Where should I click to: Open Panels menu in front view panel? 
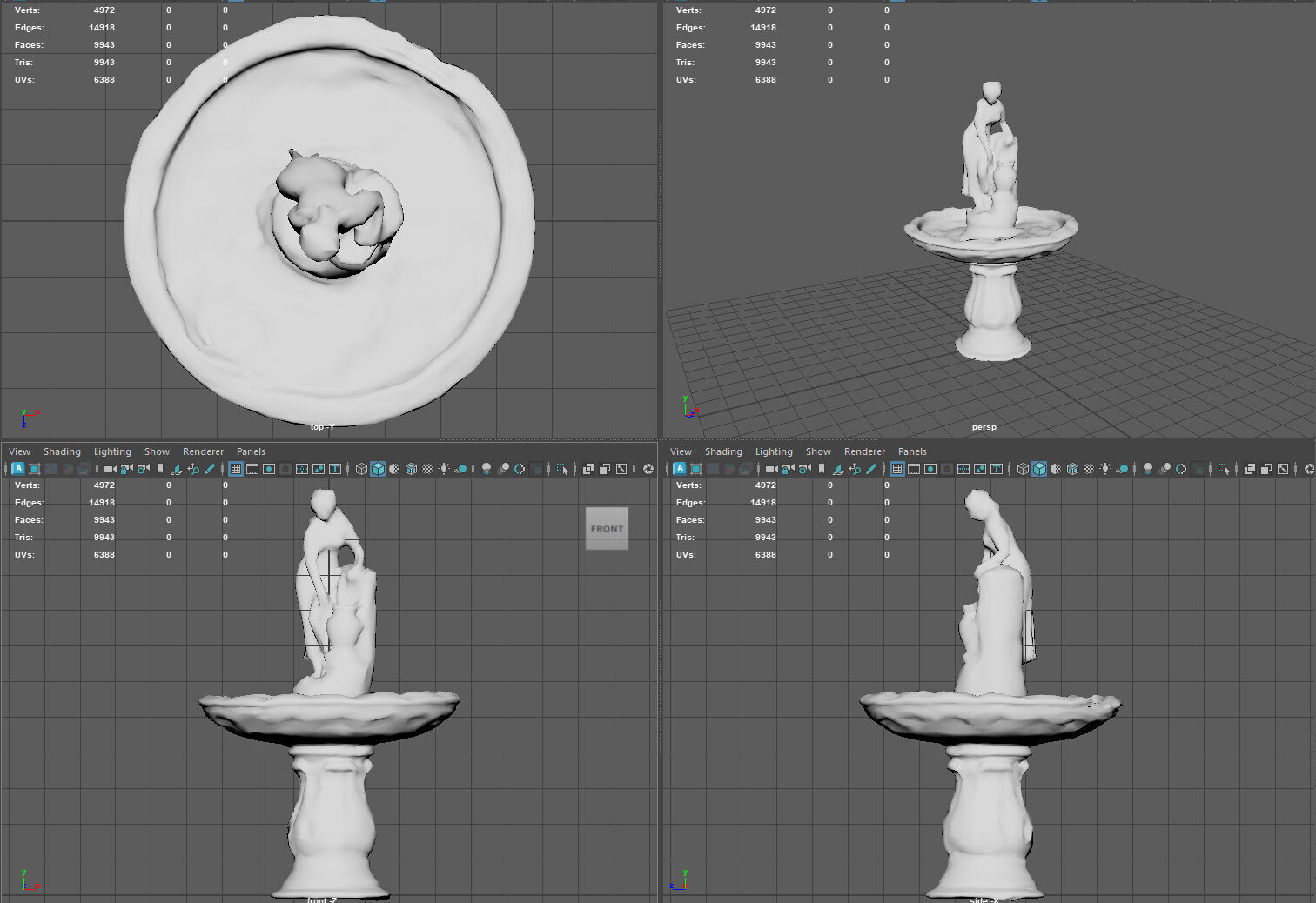(251, 451)
